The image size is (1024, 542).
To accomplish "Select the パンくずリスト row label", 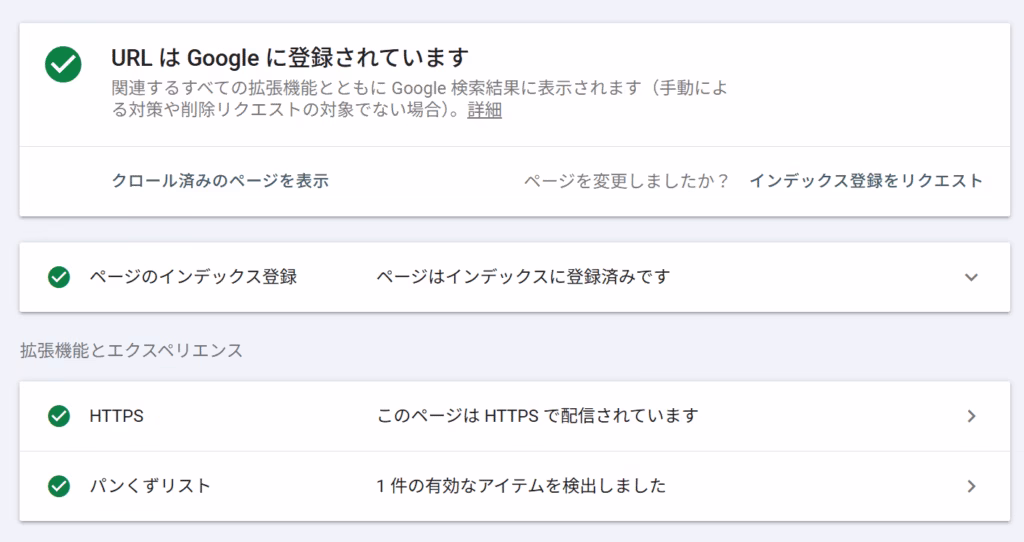I will pos(150,487).
